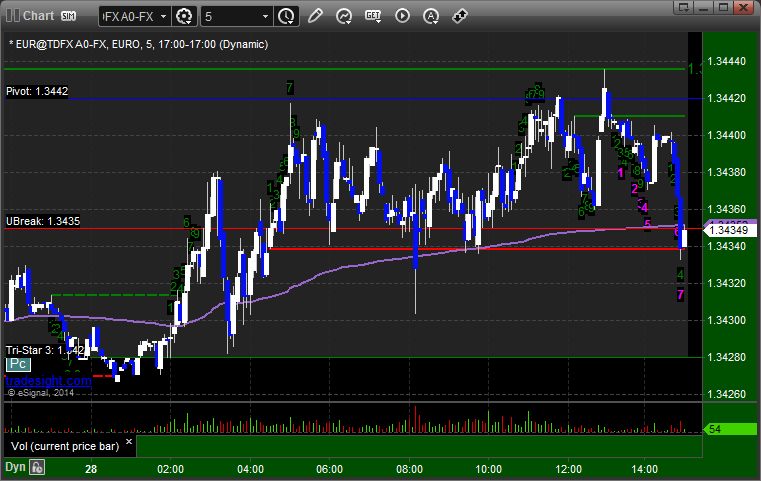Open the studies chart-line icon menu
761x481 pixels.
tap(344, 17)
